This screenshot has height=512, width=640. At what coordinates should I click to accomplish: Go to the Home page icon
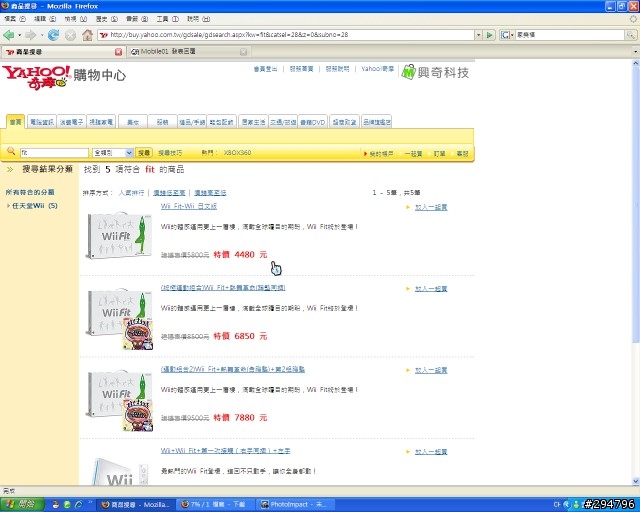point(87,35)
